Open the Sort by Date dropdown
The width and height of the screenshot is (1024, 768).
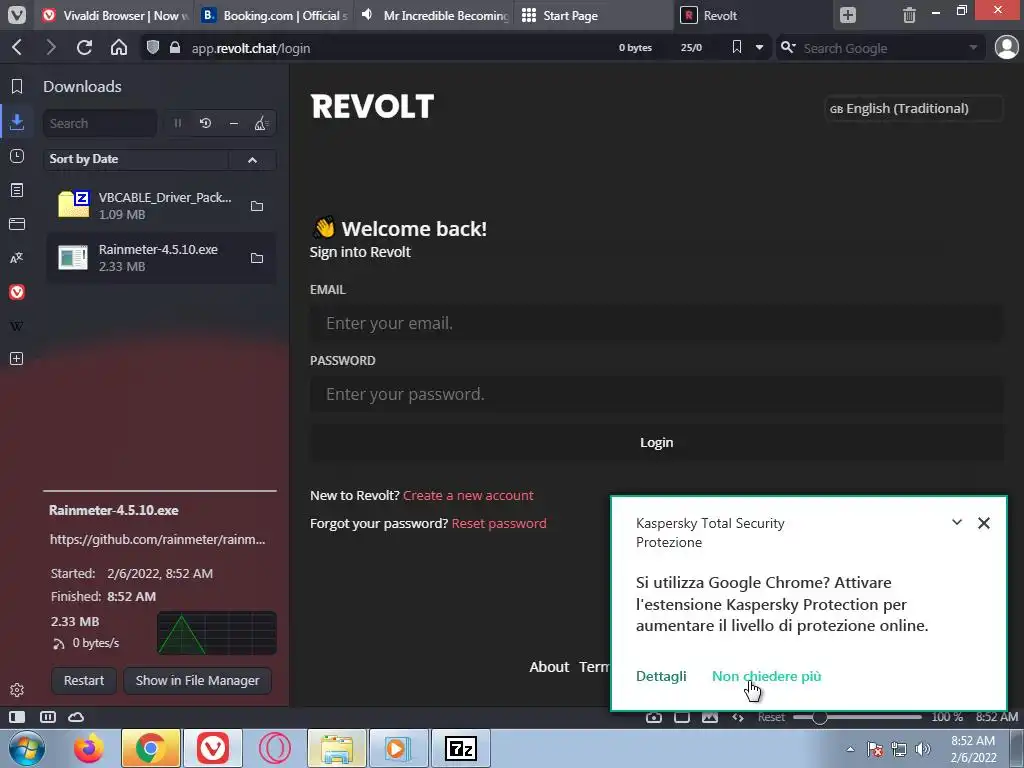[x=136, y=159]
